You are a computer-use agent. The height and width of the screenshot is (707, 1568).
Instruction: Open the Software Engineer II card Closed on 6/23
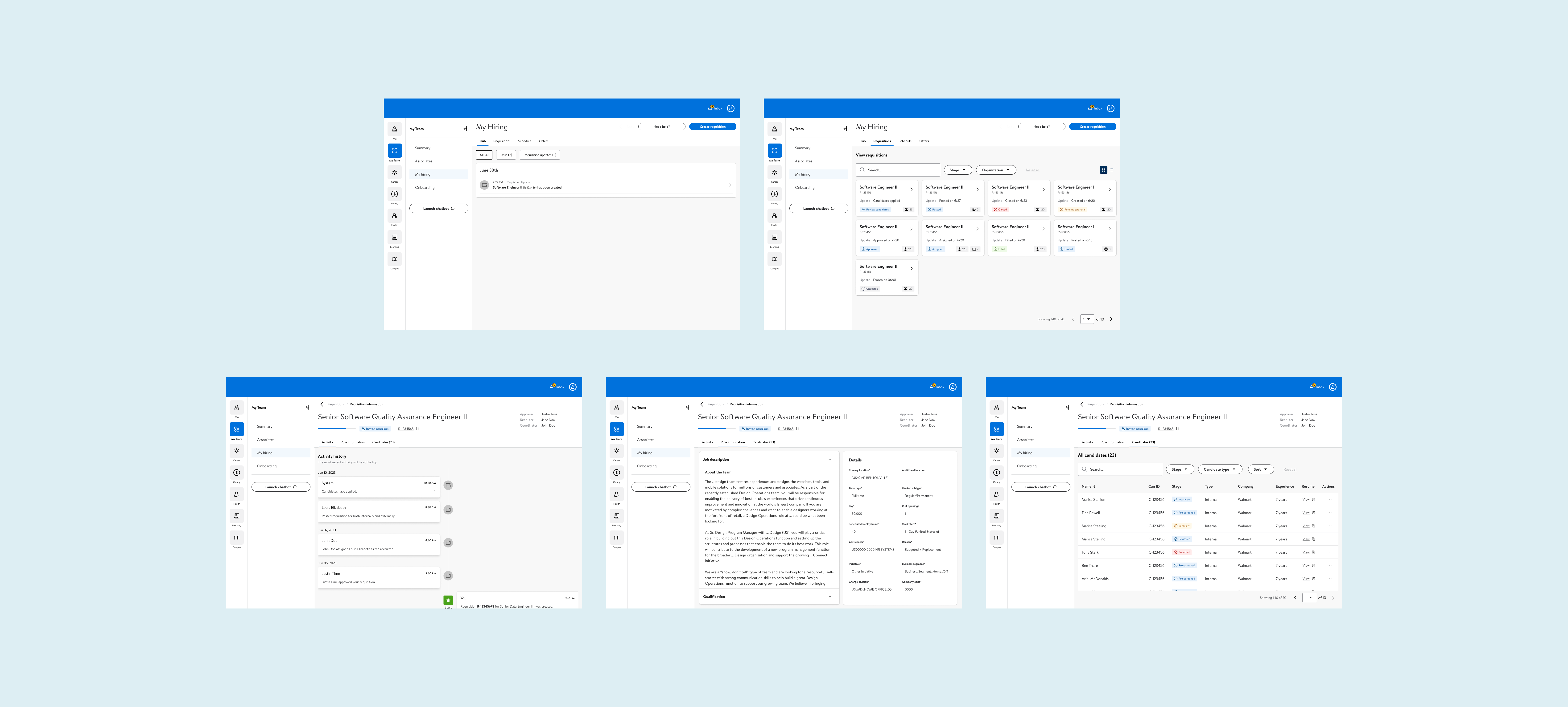pos(1019,198)
